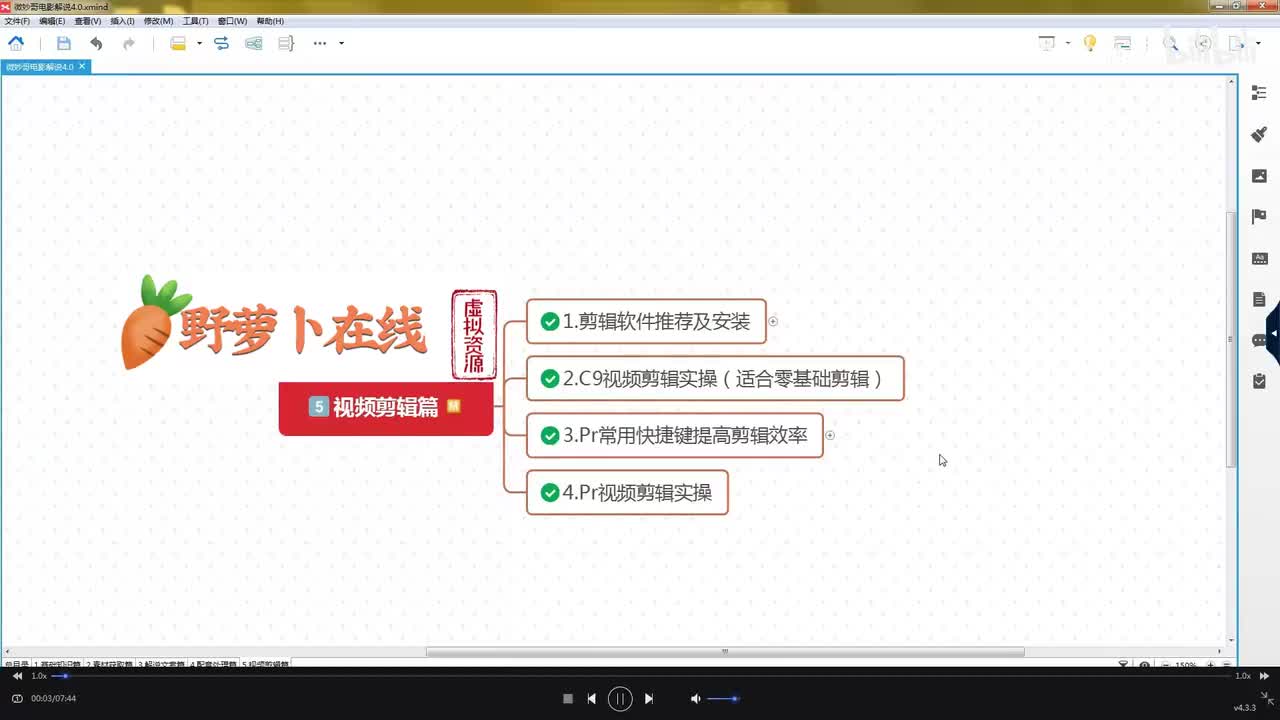Image resolution: width=1280 pixels, height=720 pixels.
Task: Open the 插入(I) menu
Action: (122, 21)
